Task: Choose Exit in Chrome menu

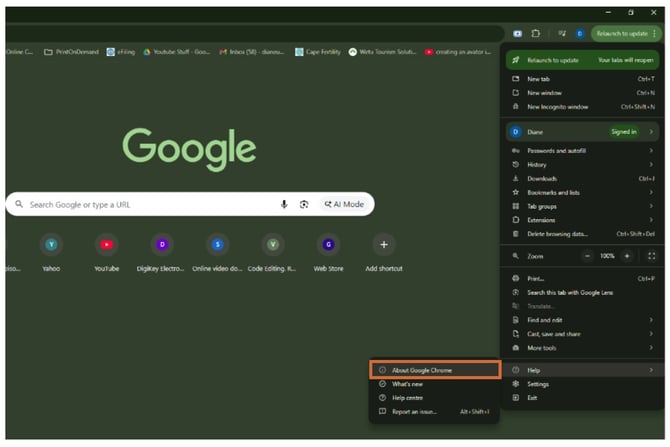Action: click(582, 398)
